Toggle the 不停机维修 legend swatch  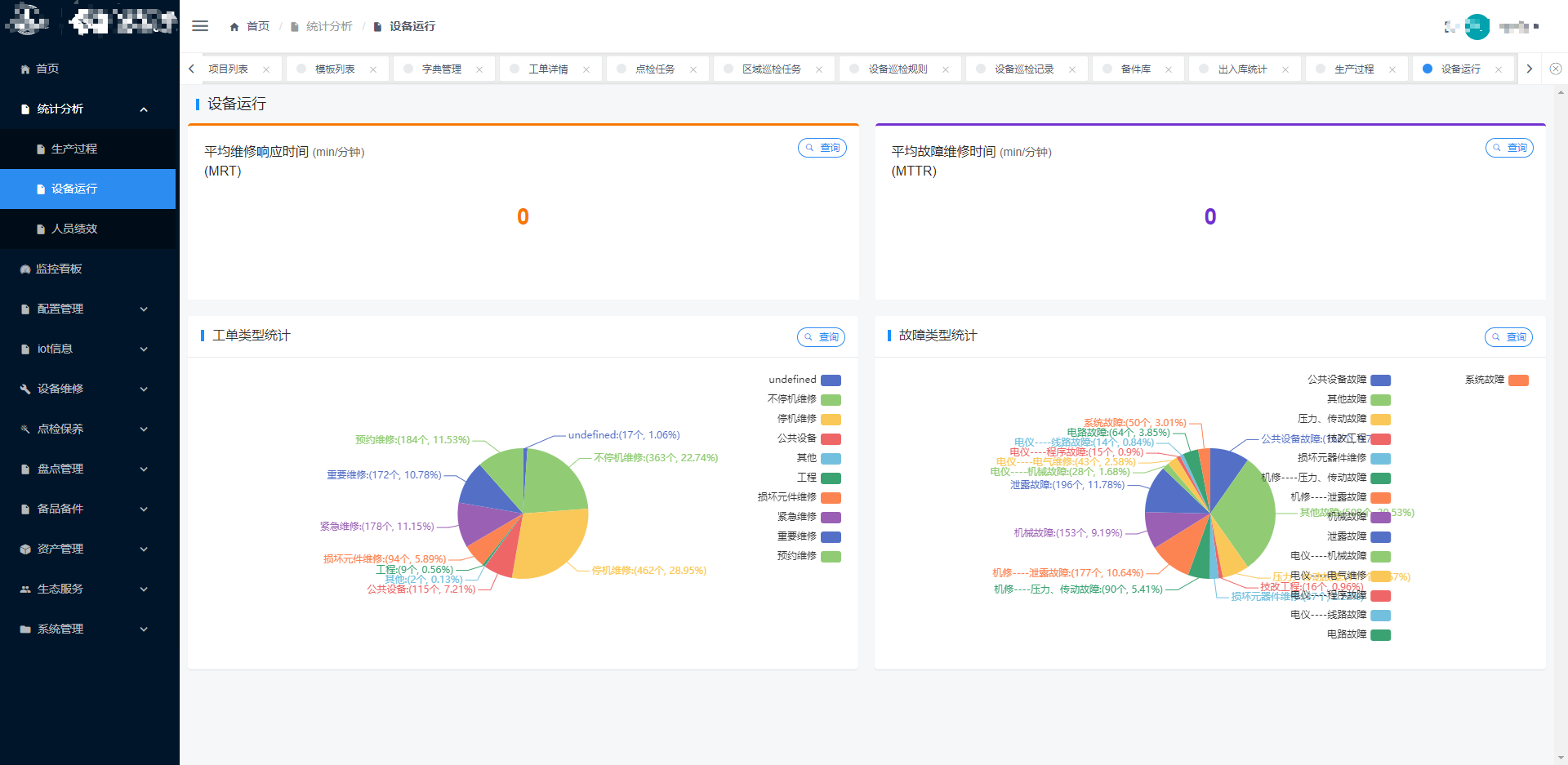point(831,400)
